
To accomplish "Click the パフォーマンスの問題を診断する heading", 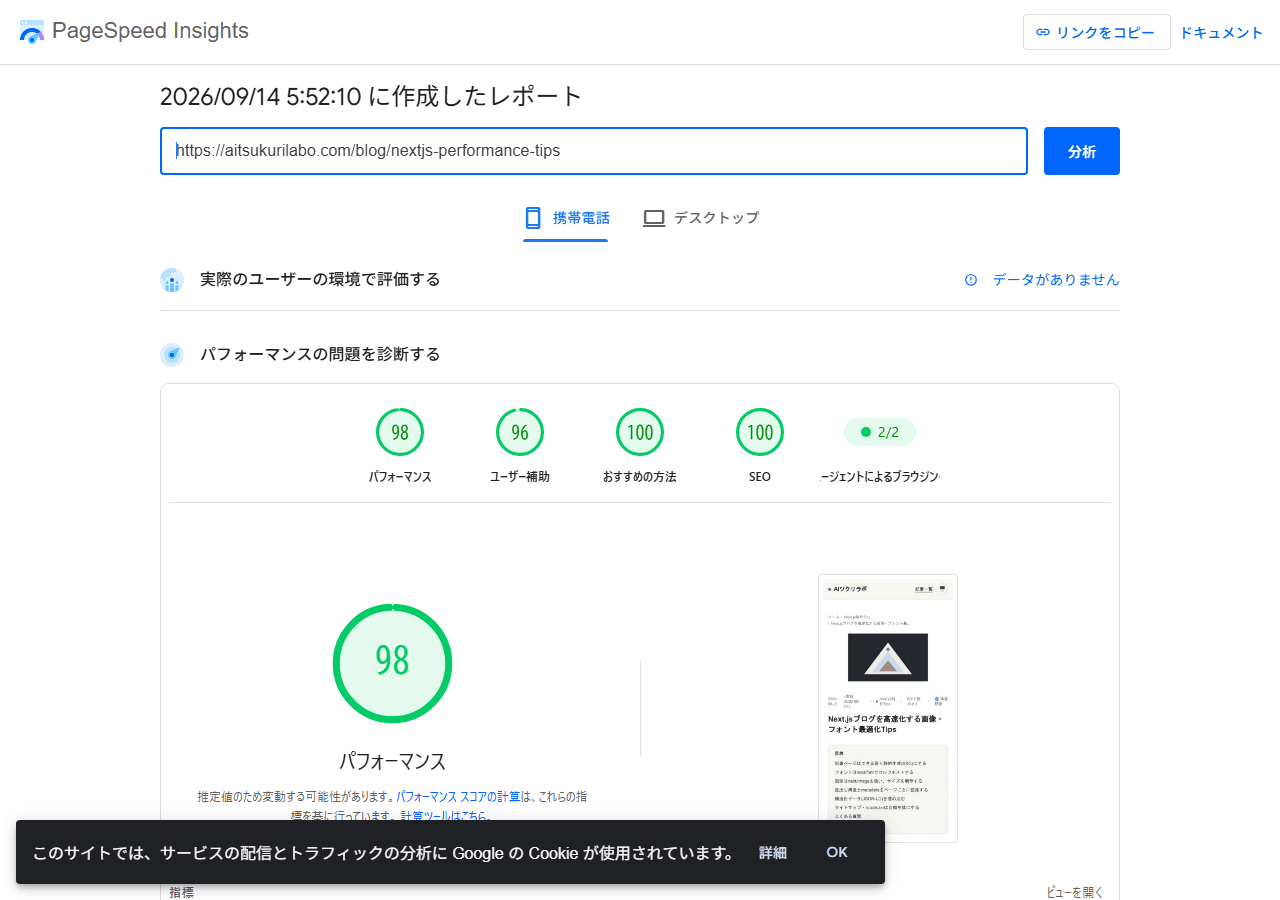I will (x=320, y=354).
